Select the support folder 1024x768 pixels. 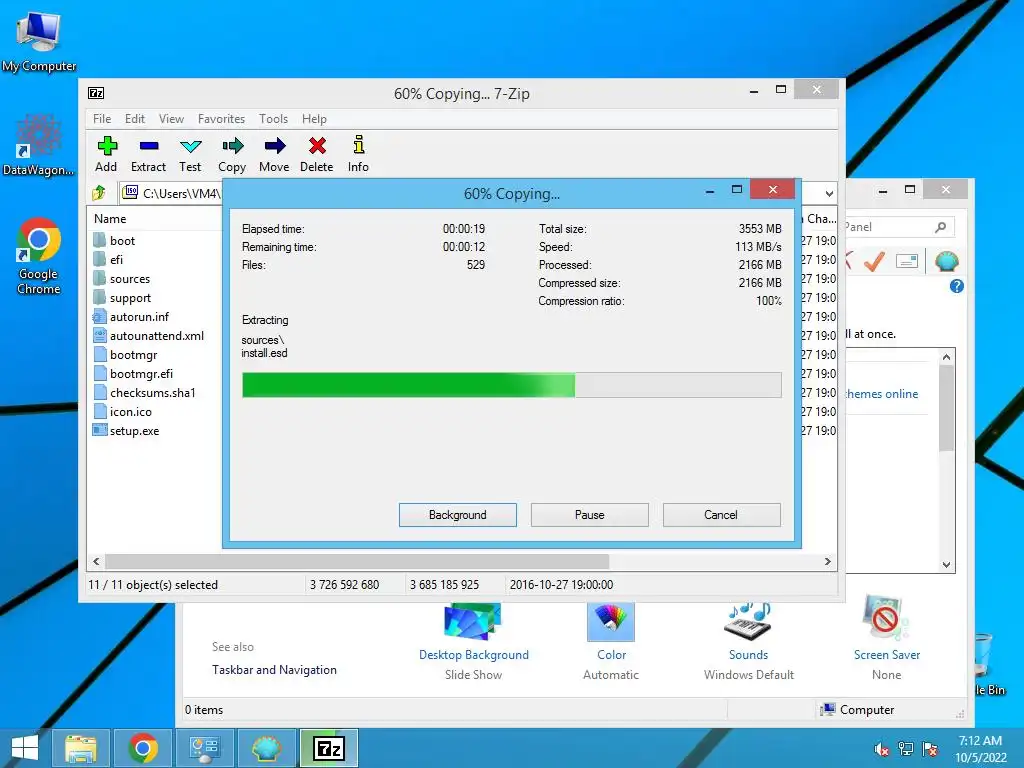pos(122,298)
